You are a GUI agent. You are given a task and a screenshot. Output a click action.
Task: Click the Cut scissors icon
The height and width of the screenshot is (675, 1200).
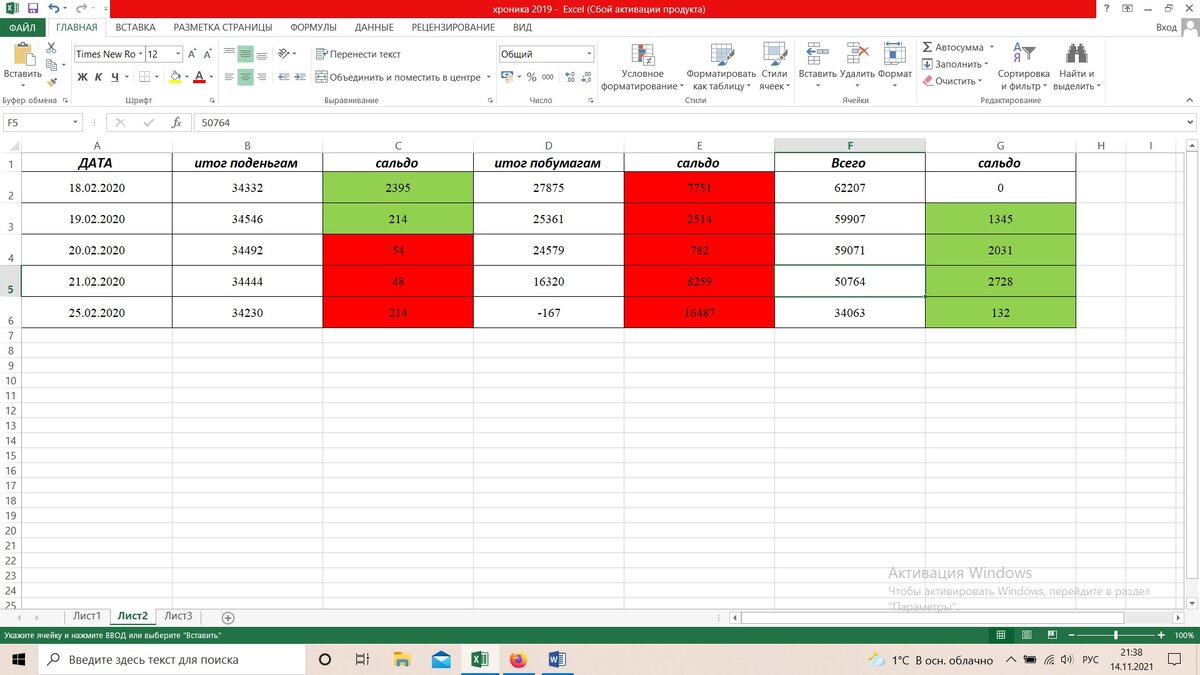click(53, 48)
